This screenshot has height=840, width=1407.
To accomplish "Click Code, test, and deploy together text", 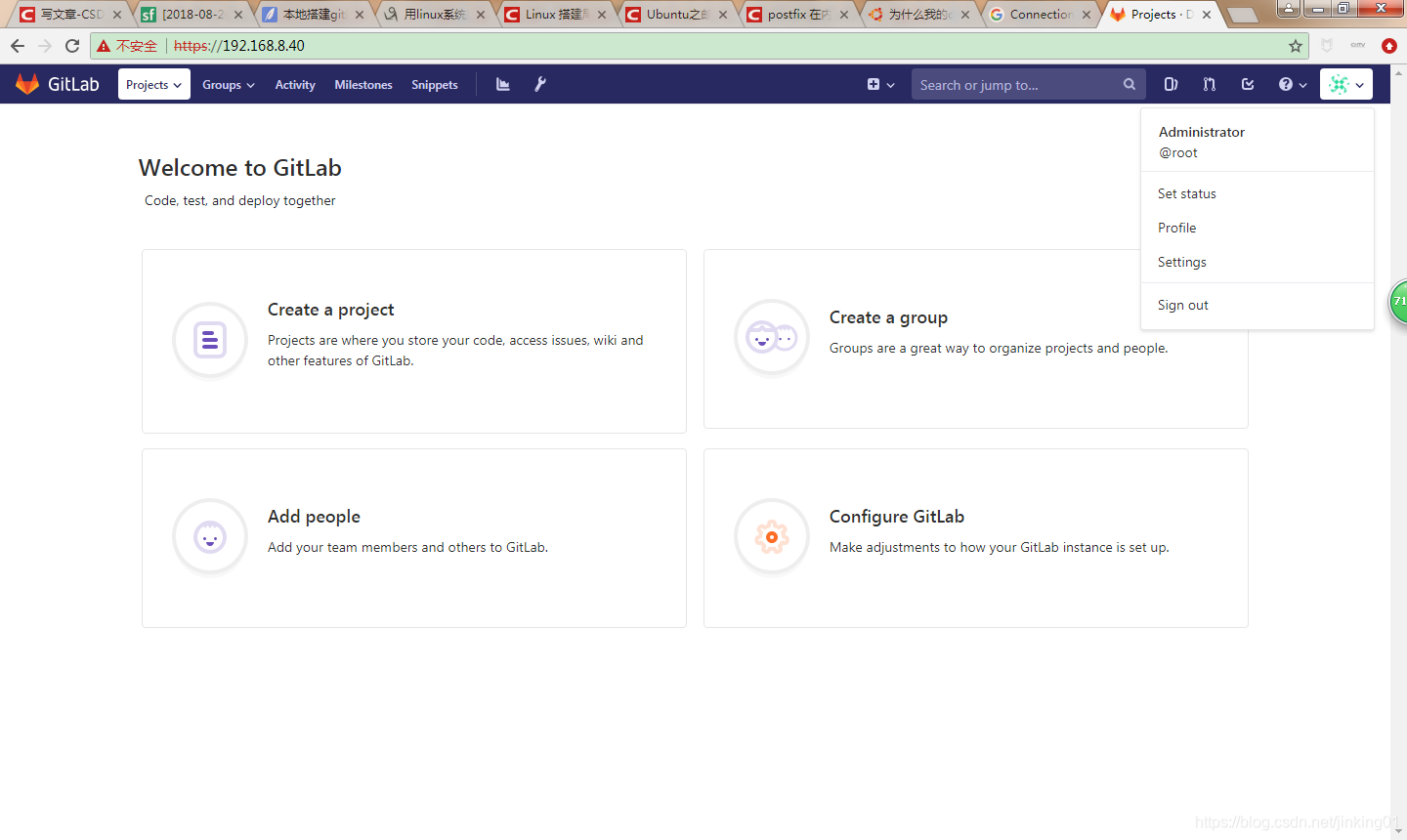I will pos(240,200).
